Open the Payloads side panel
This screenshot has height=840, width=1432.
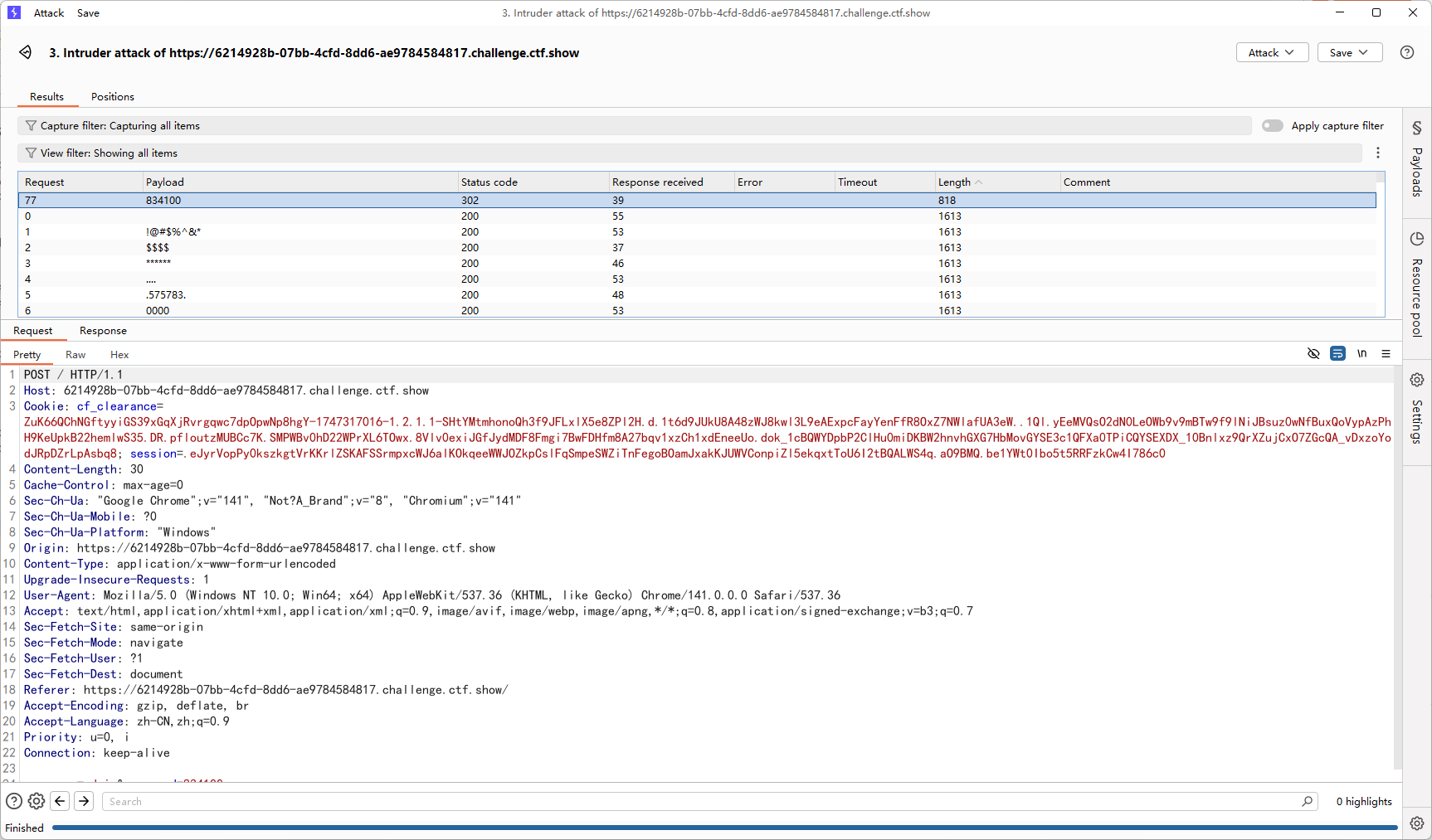1417,161
